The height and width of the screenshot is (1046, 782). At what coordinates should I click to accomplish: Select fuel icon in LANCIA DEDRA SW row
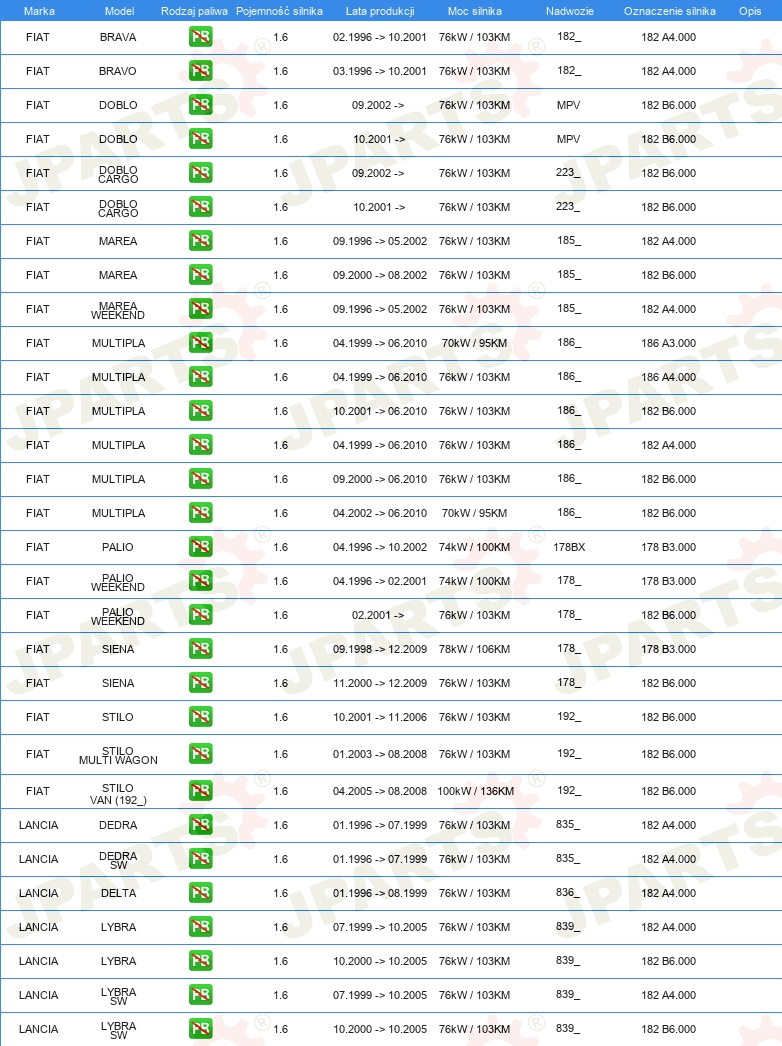[x=200, y=859]
